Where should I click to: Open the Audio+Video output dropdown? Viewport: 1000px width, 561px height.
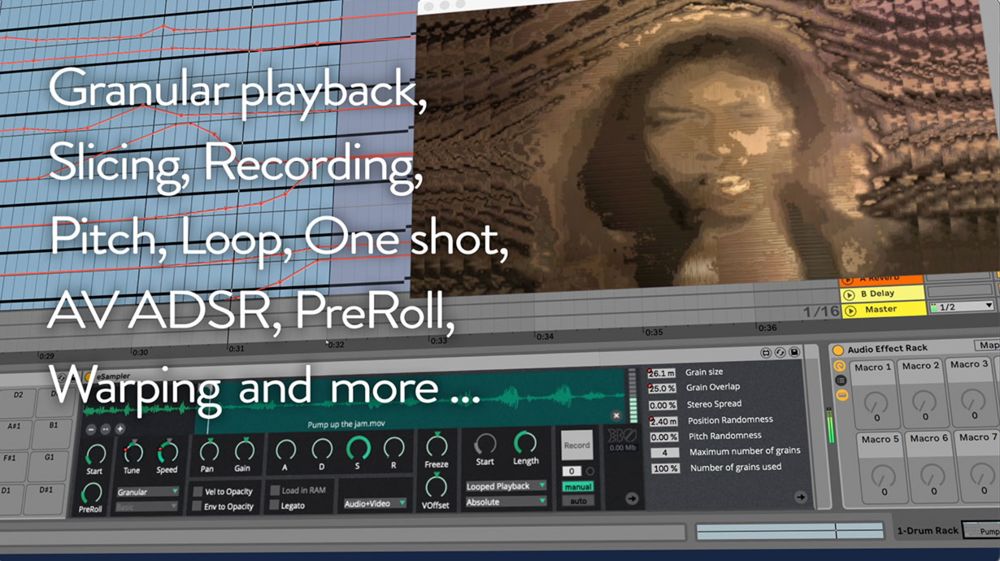[374, 503]
